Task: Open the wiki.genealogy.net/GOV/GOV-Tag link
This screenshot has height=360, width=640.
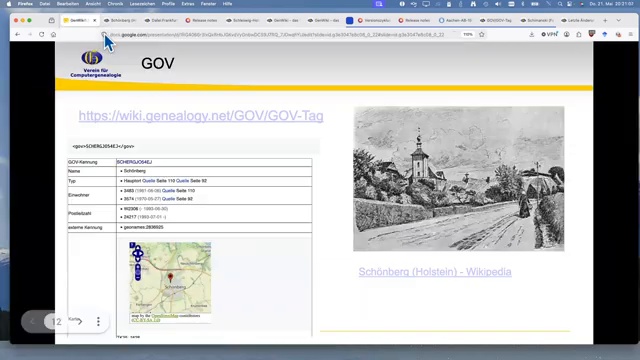Action: coord(201,116)
